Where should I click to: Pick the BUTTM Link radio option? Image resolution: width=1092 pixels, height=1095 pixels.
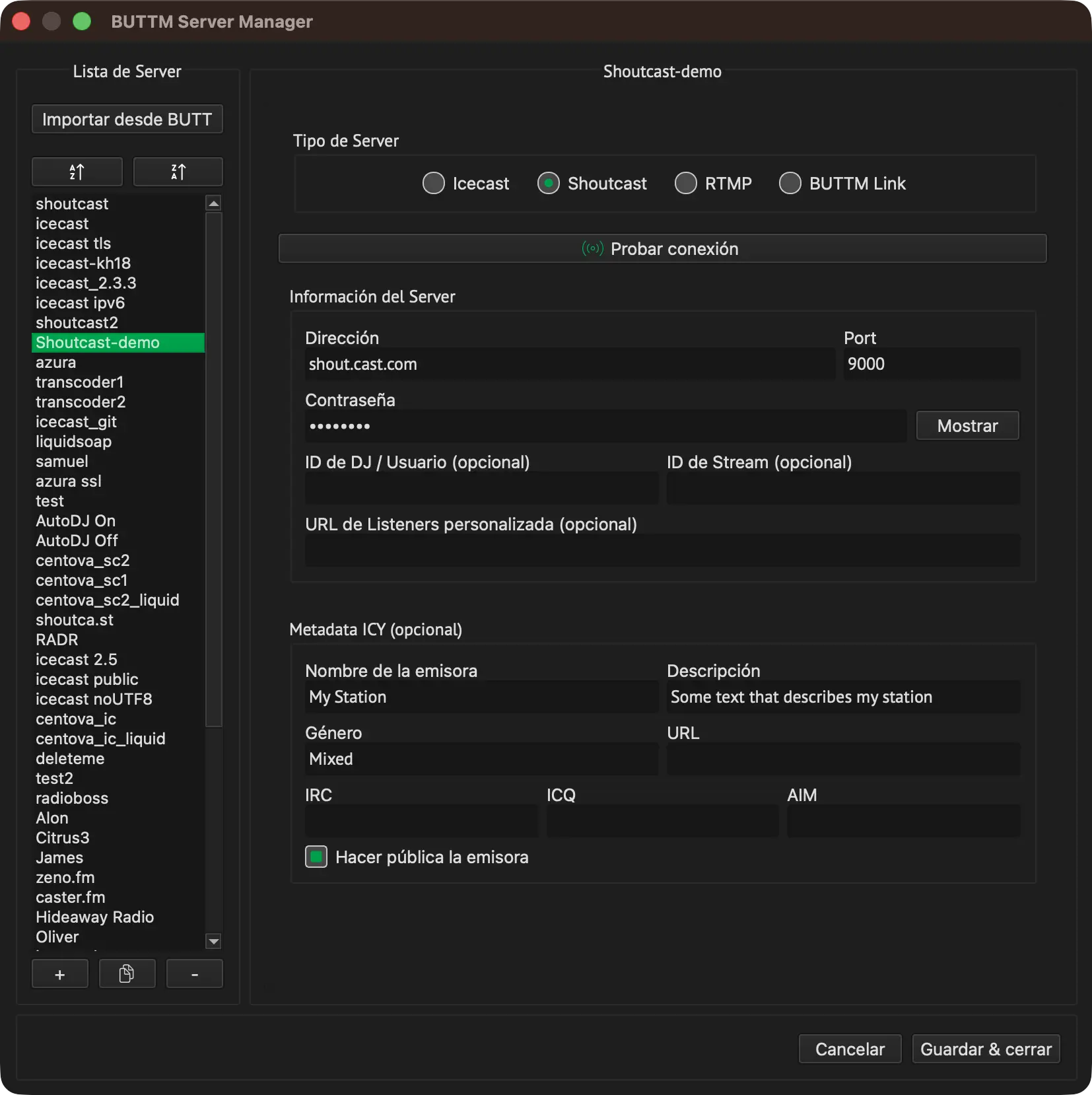tap(842, 183)
